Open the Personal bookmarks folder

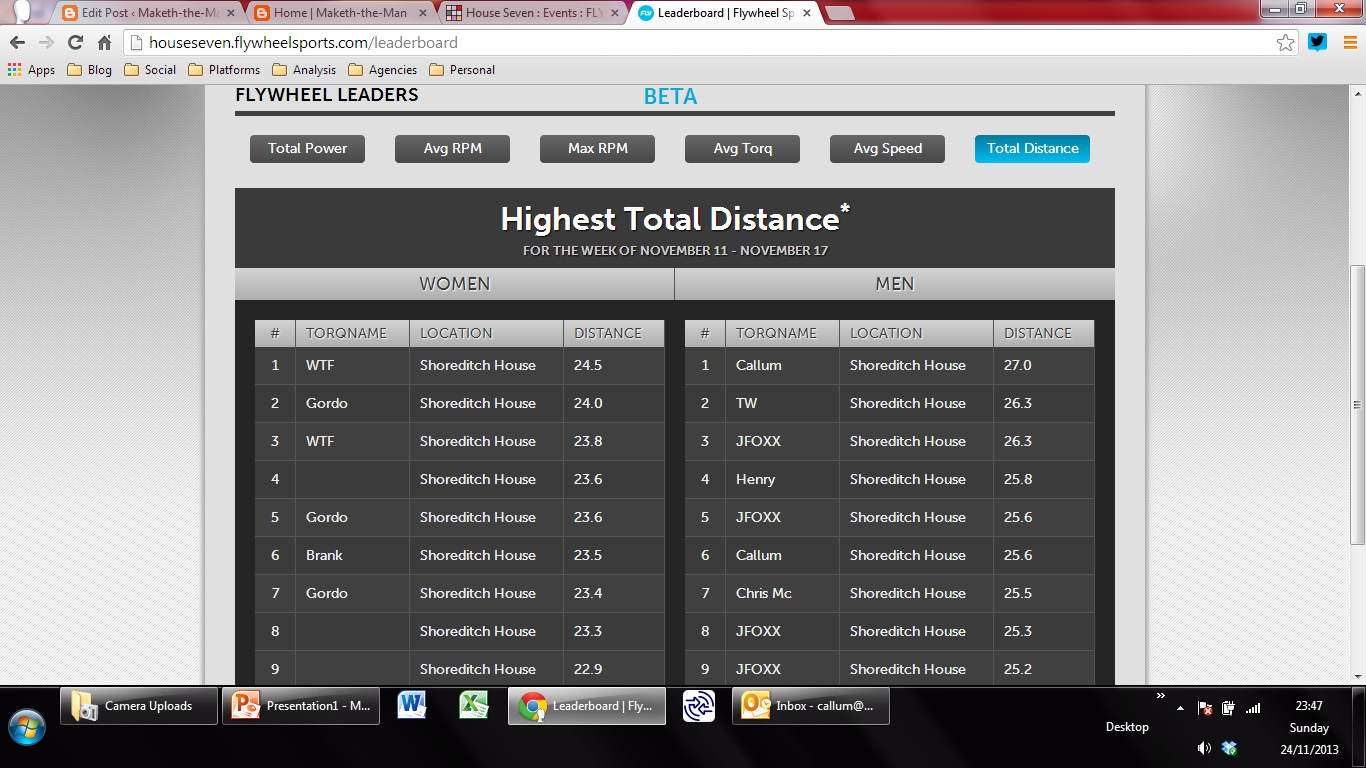pos(462,70)
